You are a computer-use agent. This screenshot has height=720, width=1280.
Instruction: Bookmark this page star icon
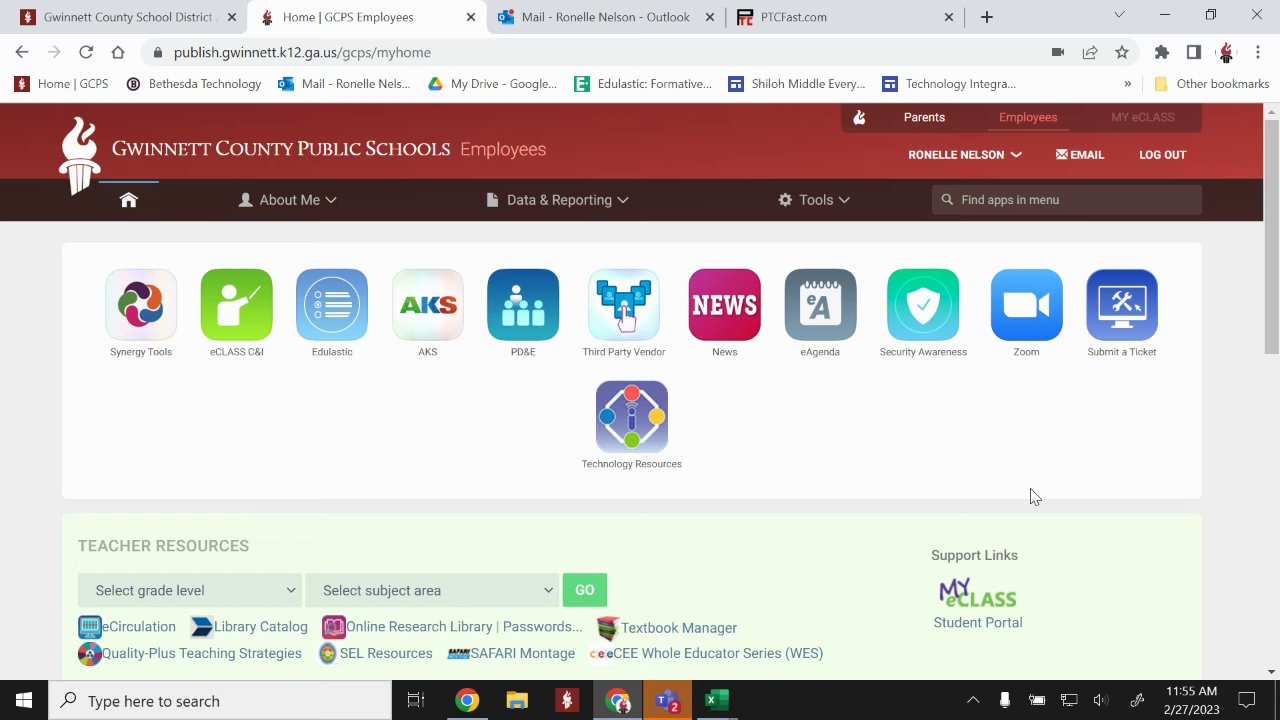[1122, 52]
